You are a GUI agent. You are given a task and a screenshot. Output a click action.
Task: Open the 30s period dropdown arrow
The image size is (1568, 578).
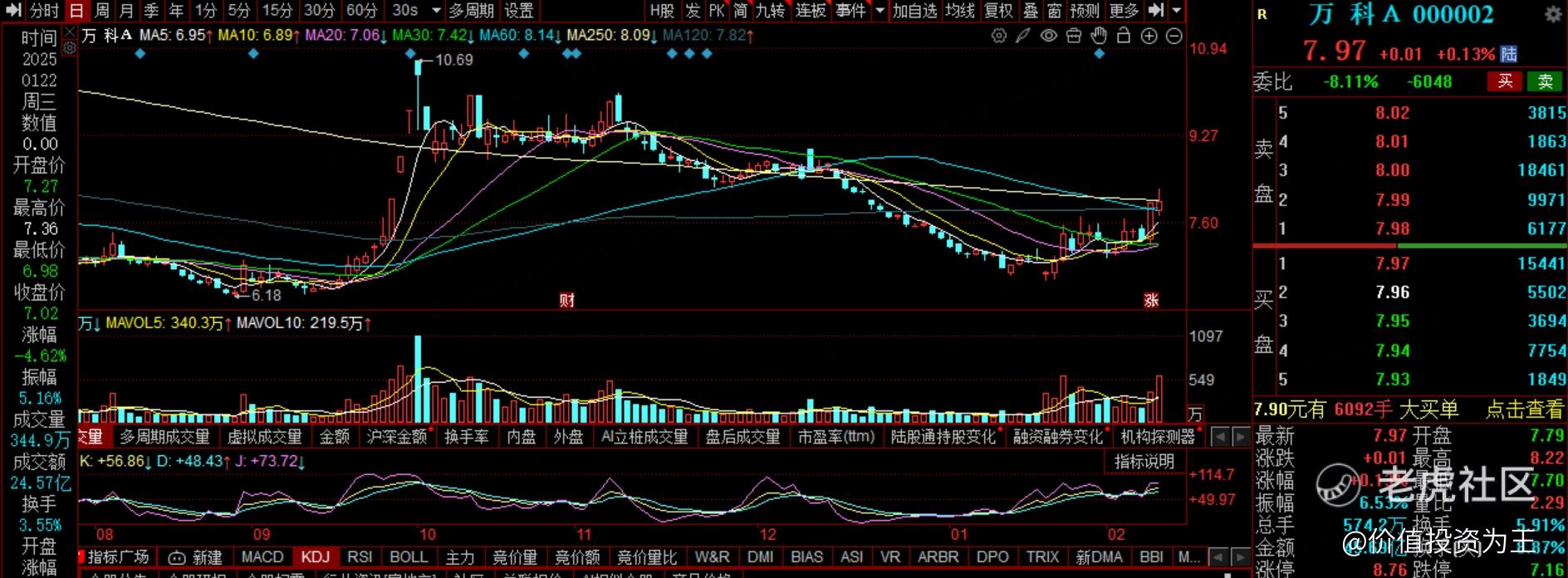437,11
